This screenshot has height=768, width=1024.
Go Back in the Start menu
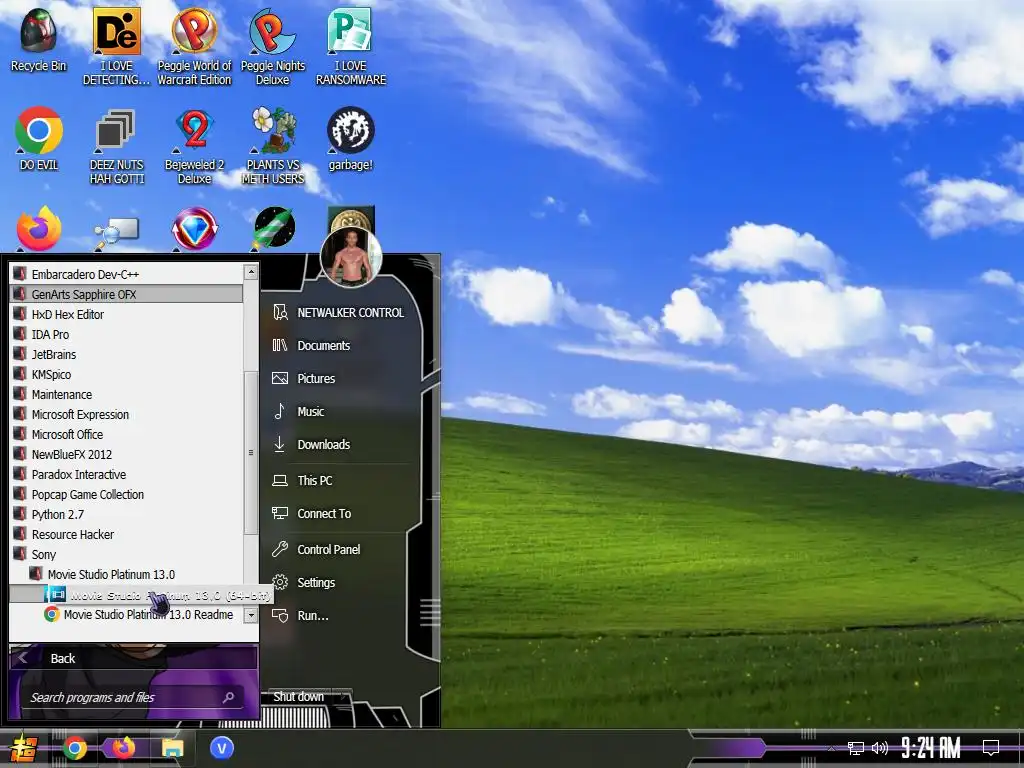click(x=133, y=658)
